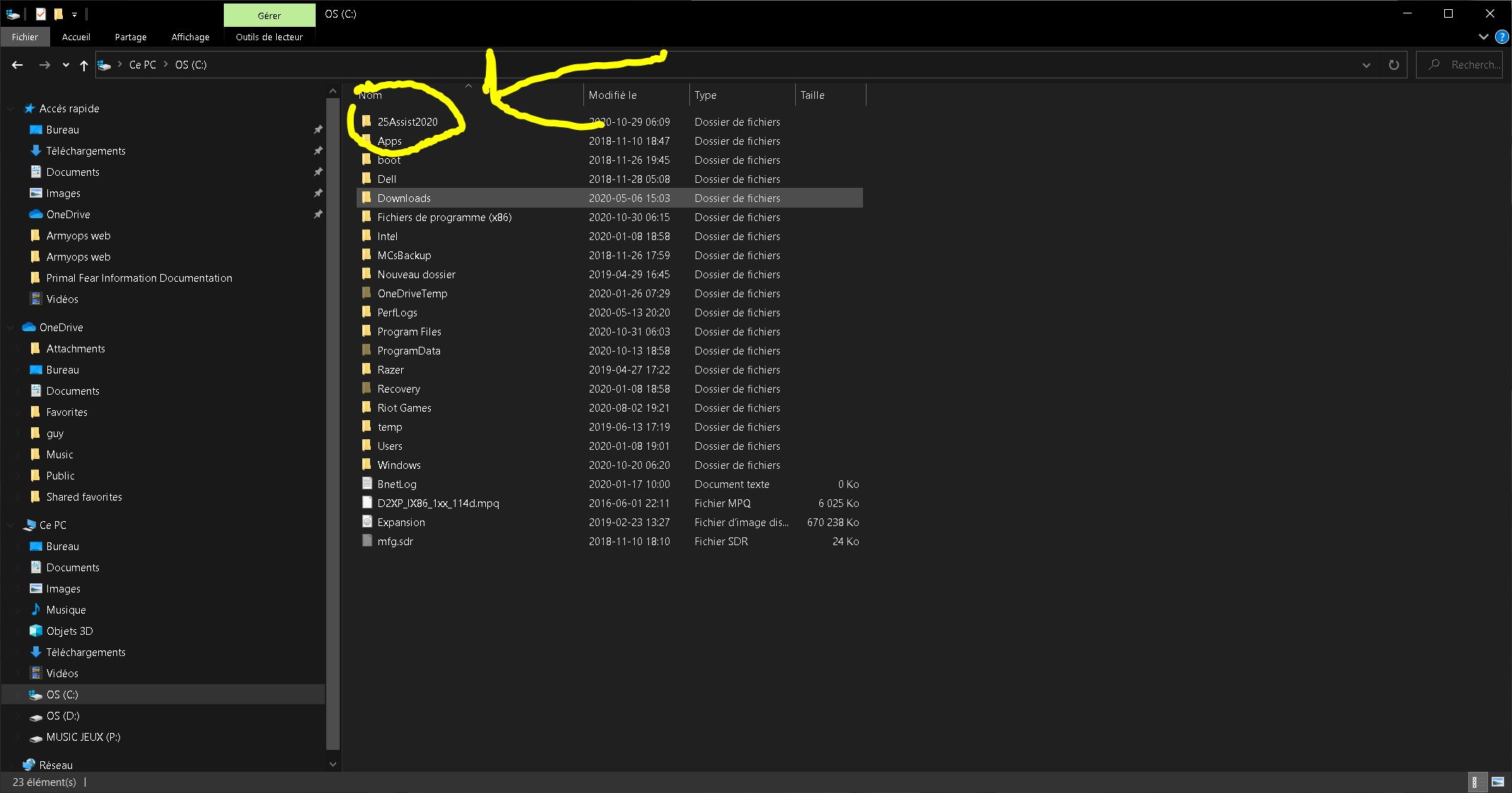Screen dimensions: 1512x793
Task: Open the Help question mark icon
Action: [1501, 37]
